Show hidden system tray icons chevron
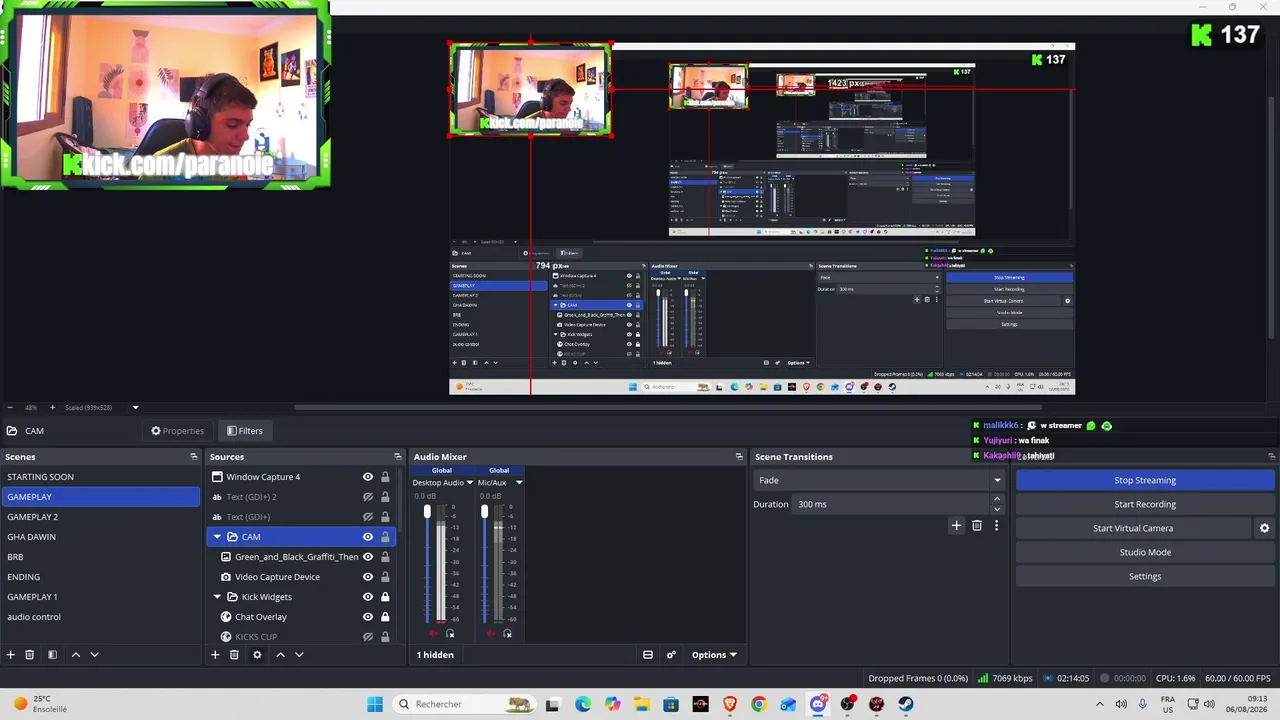Screen dimensions: 1280x720 pos(1100,704)
